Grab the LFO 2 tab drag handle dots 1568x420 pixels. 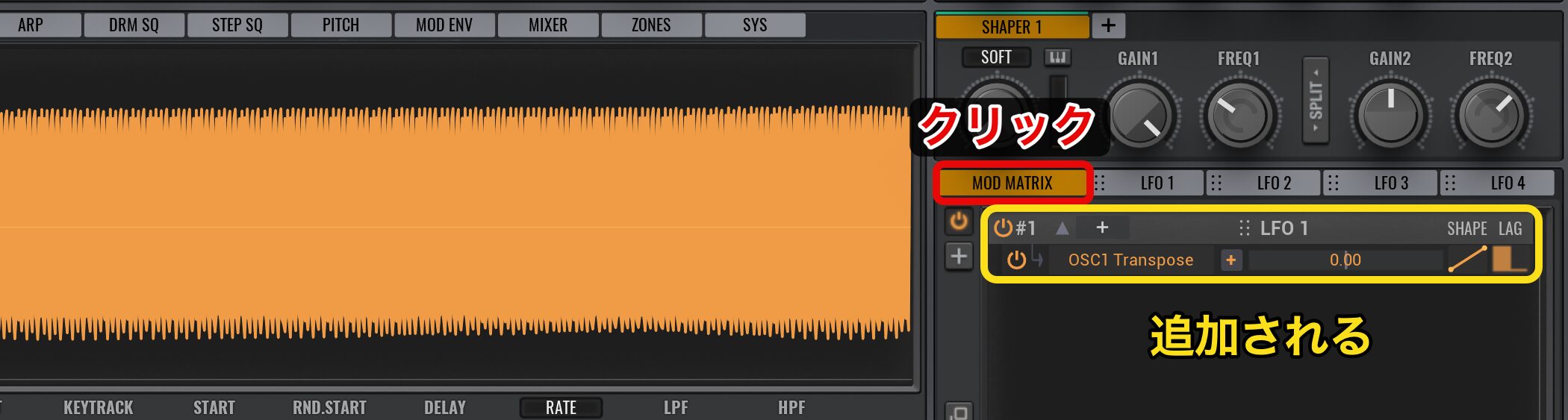1216,183
